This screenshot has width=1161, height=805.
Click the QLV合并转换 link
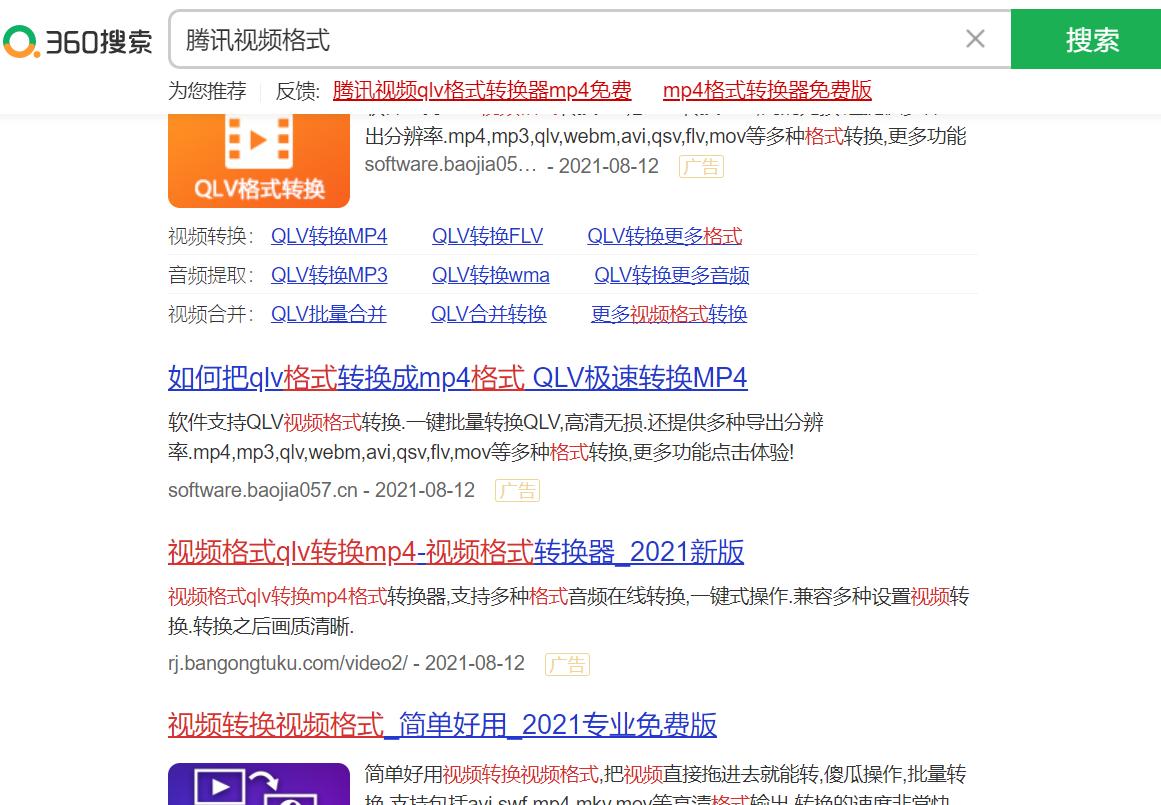(488, 314)
